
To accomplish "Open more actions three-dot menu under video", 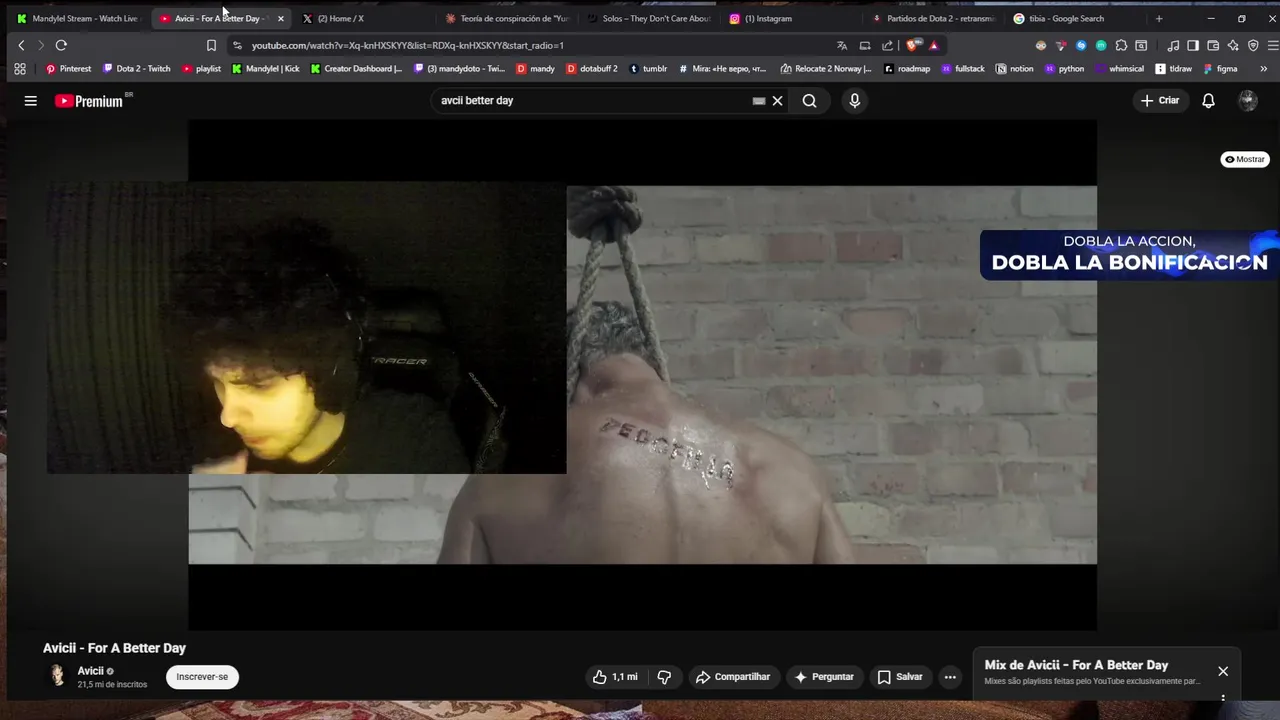I will tap(950, 677).
